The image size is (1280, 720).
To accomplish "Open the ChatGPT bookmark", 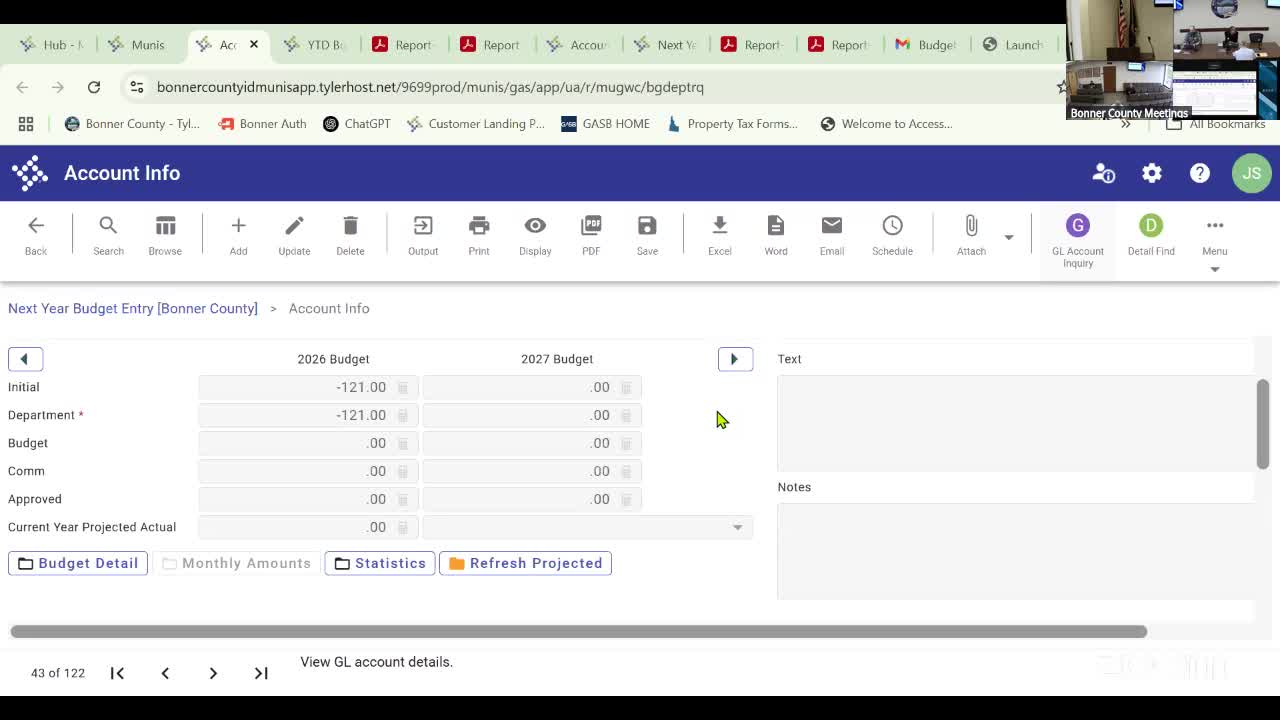I will (x=357, y=124).
